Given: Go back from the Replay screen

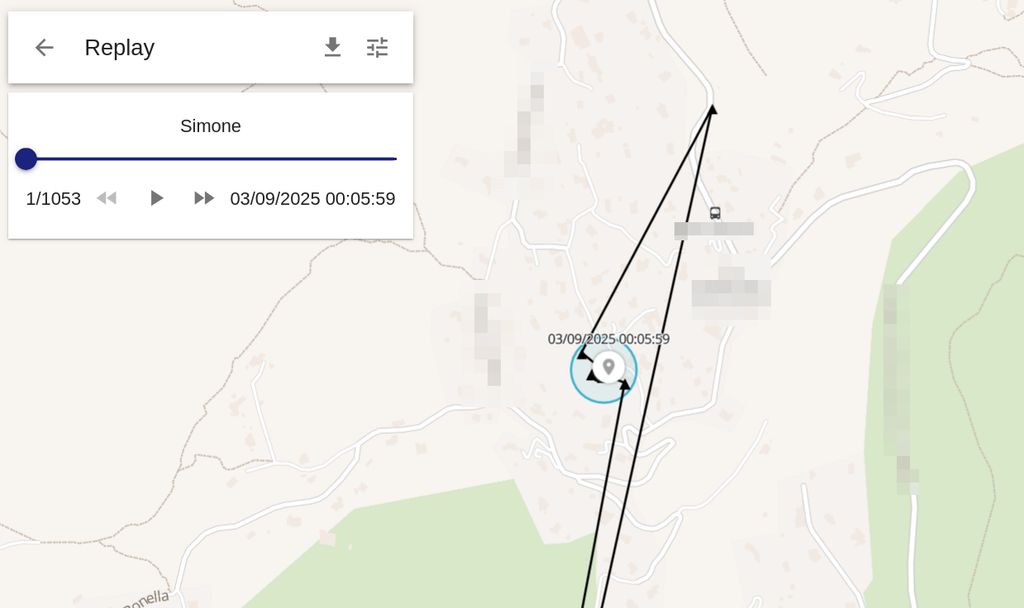Looking at the screenshot, I should pos(44,47).
